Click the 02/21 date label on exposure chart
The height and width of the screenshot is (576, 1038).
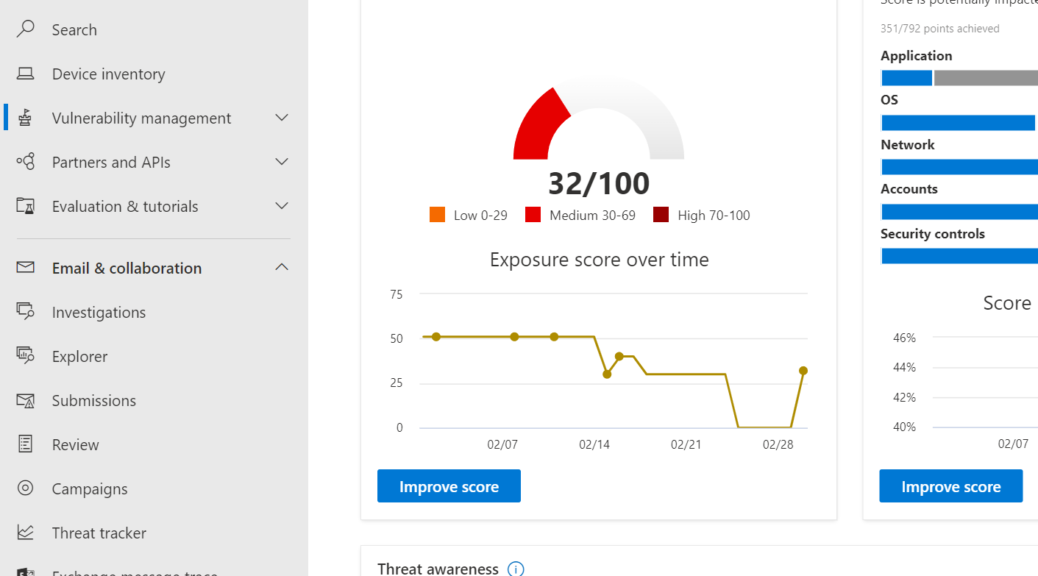coord(686,444)
